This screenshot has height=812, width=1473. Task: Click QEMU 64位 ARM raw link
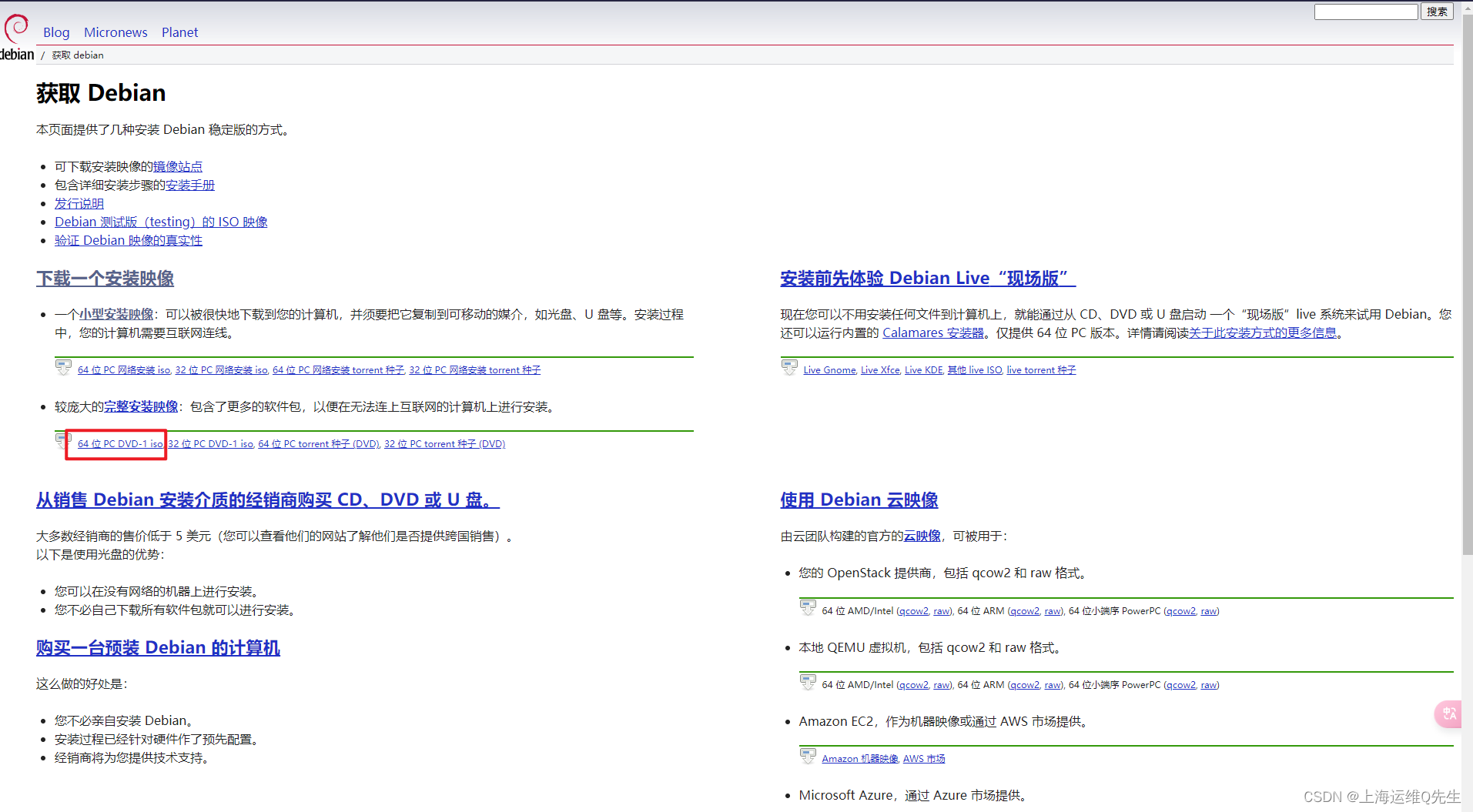click(x=1053, y=685)
